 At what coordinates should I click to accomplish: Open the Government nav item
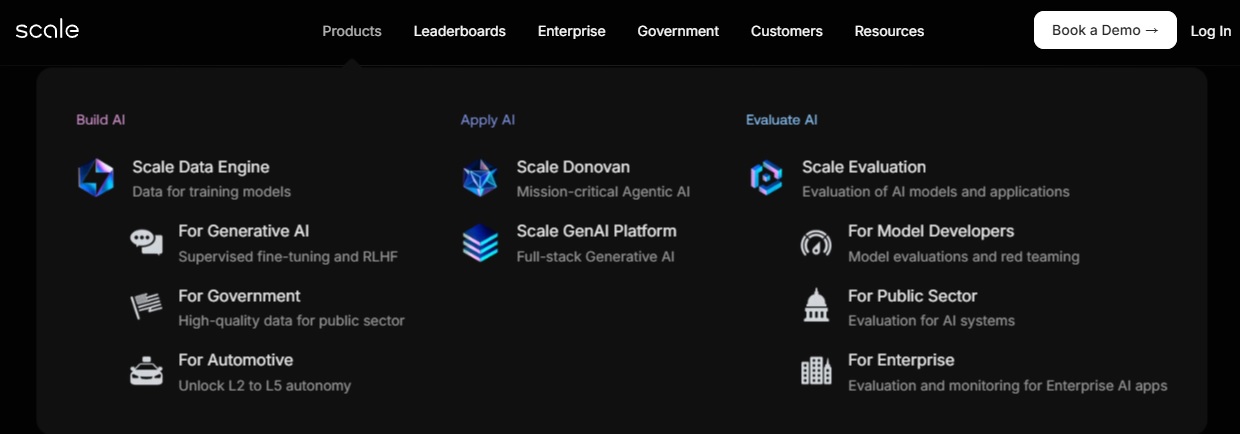[678, 31]
